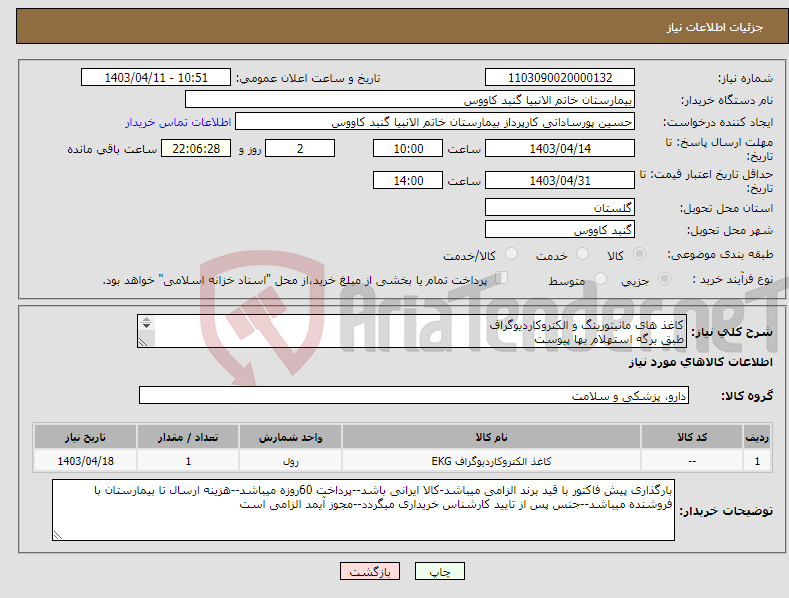Click the buyer name field بیمارستان خاتم الانبیا

pos(410,100)
